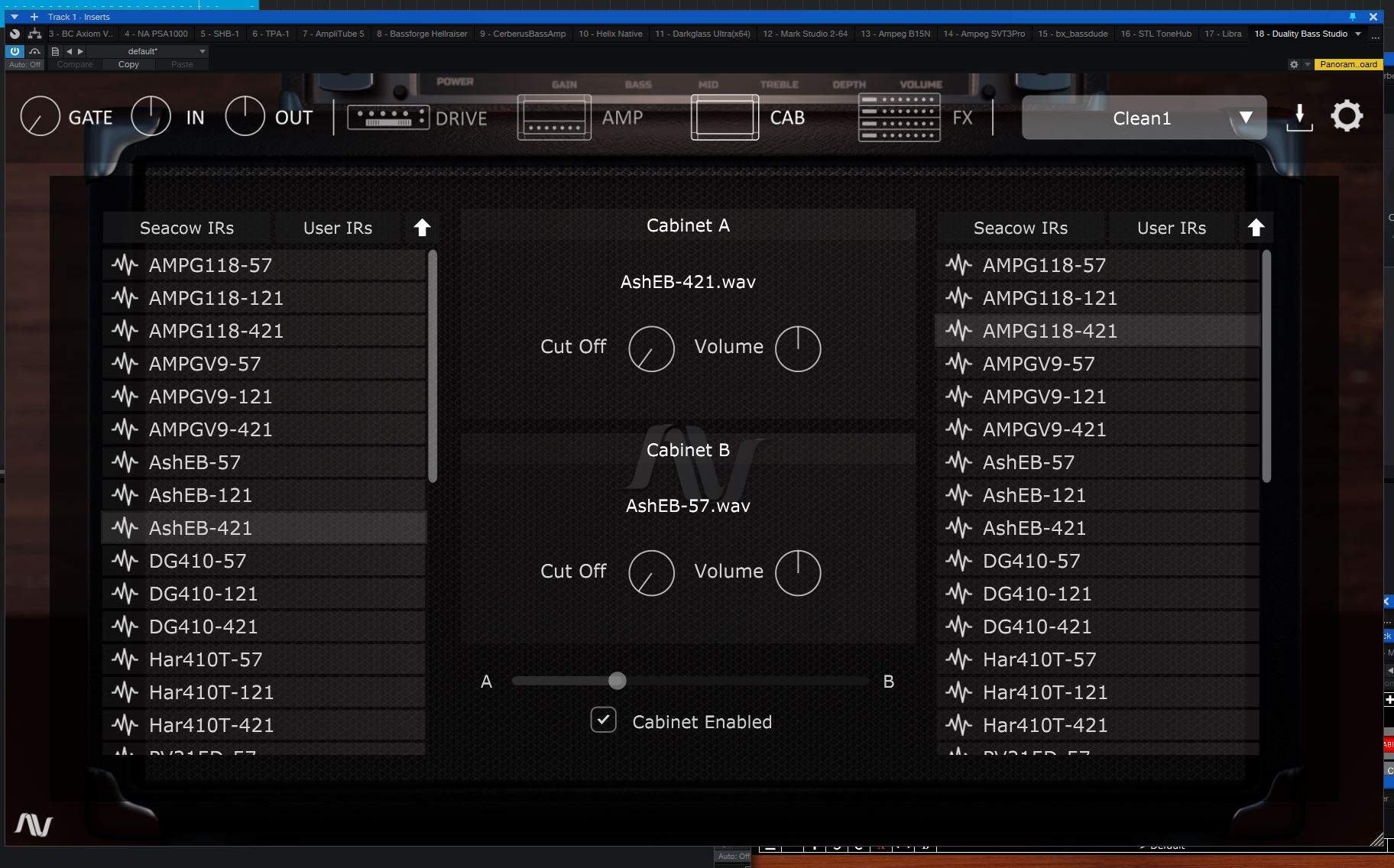Open the AMP head section icon
The height and width of the screenshot is (868, 1394).
click(554, 117)
